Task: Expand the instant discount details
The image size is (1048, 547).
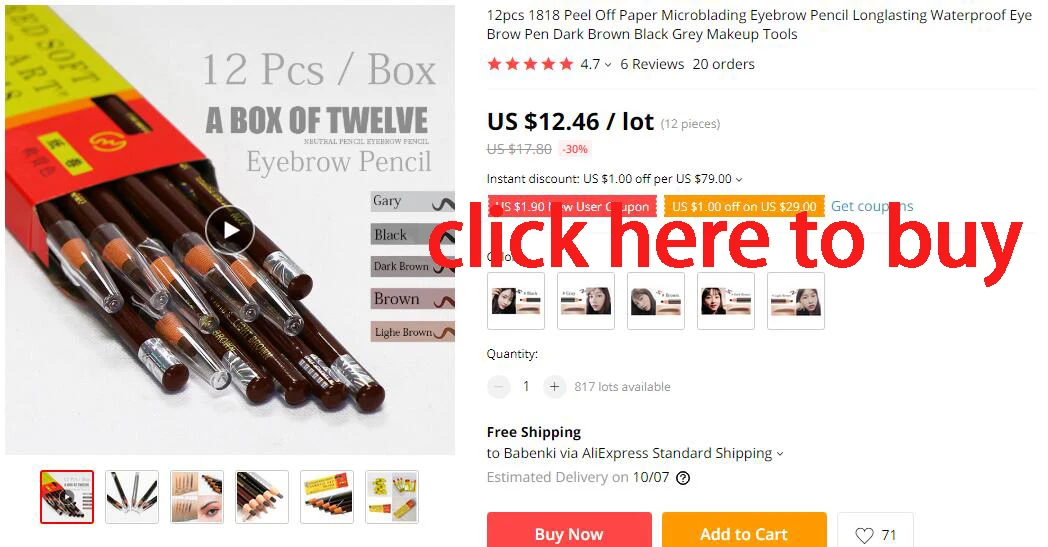Action: point(739,179)
